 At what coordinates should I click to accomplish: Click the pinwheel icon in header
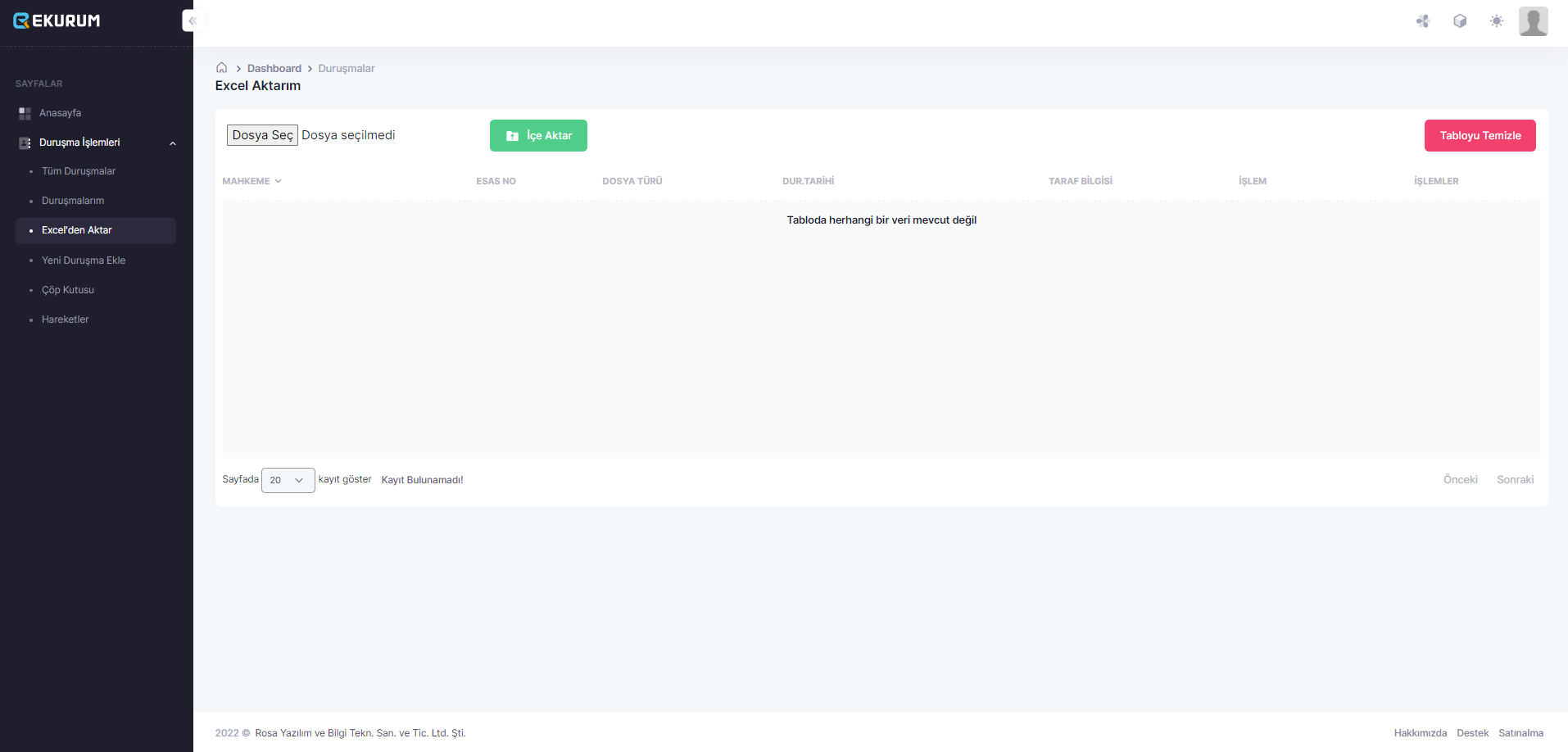click(x=1423, y=21)
